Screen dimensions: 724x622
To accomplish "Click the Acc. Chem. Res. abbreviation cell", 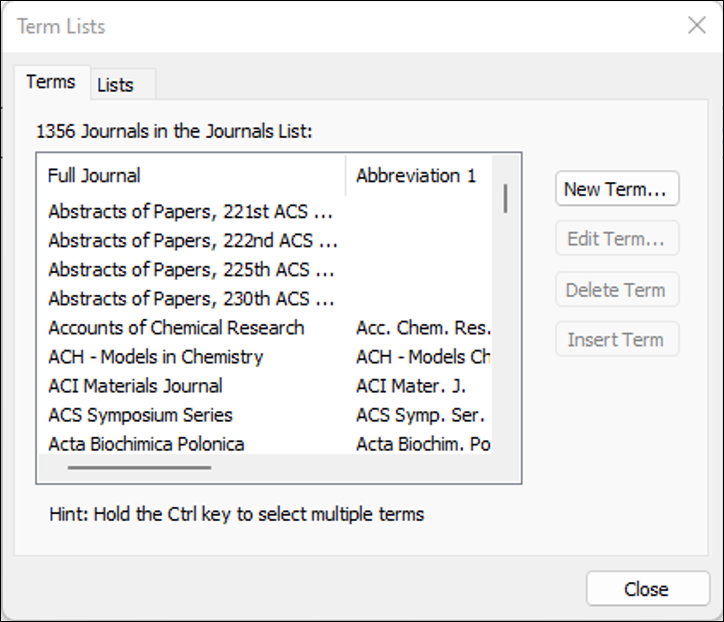I will pos(423,328).
